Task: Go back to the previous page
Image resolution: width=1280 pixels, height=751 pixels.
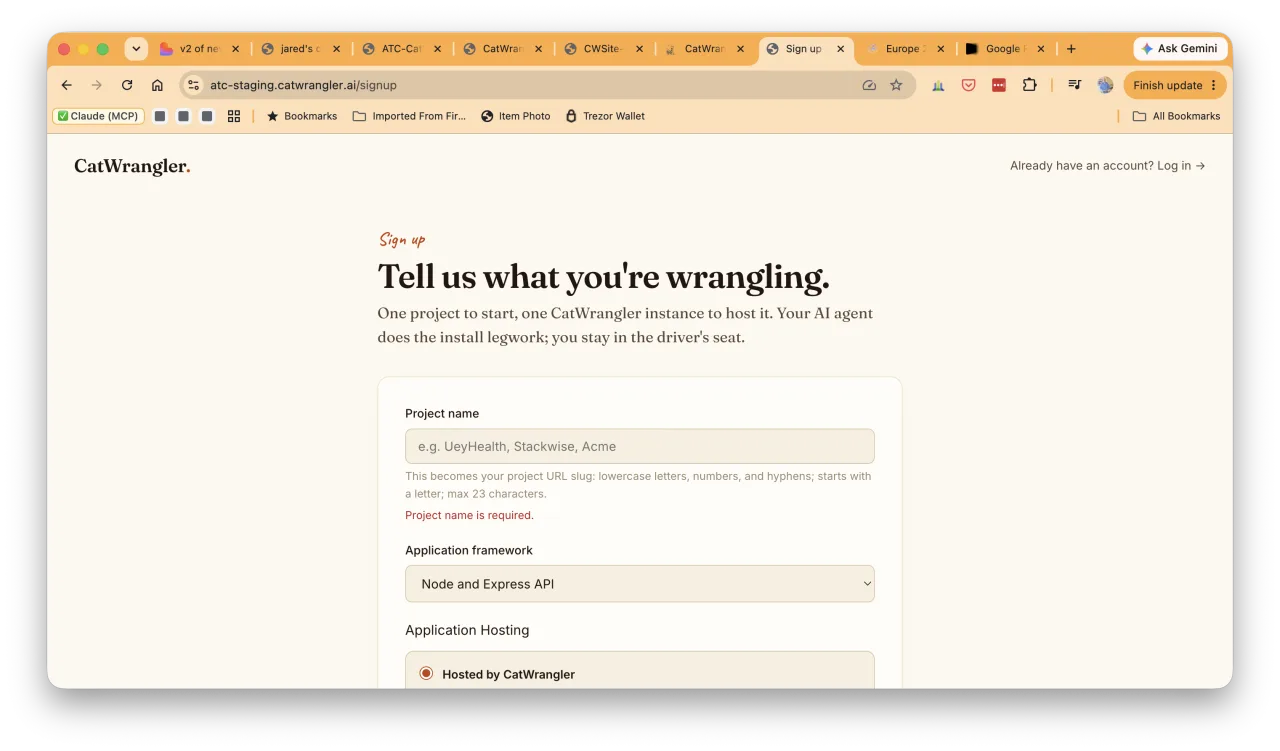Action: coord(67,85)
